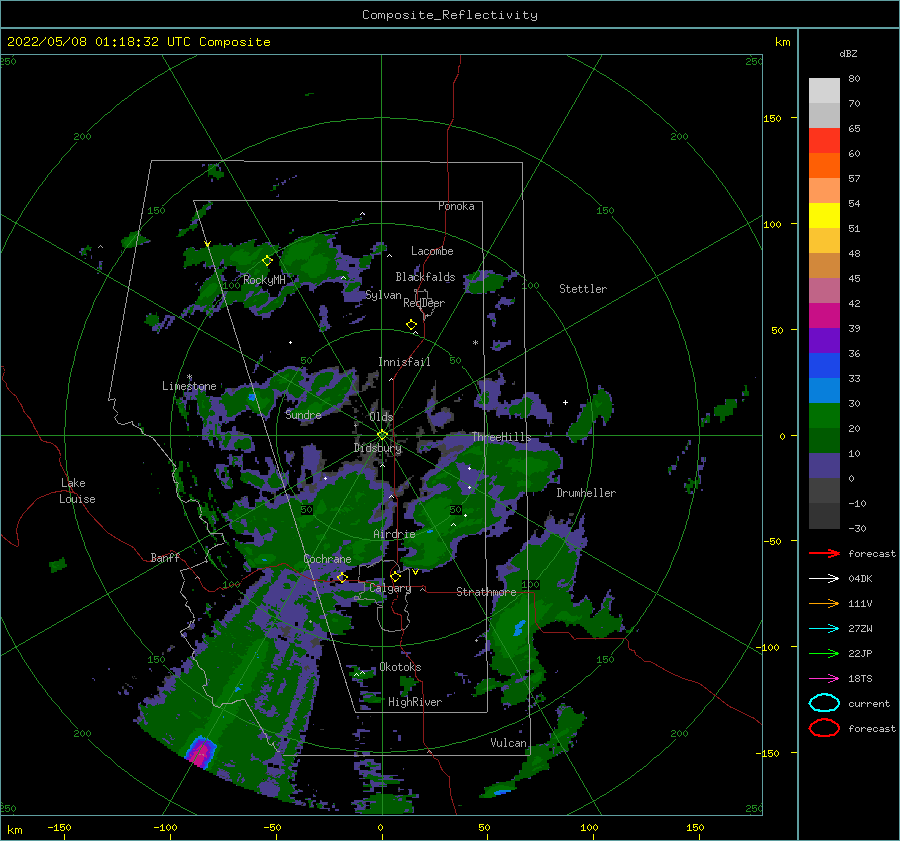Click the Vulcan city label
This screenshot has height=841, width=900.
coord(509,743)
